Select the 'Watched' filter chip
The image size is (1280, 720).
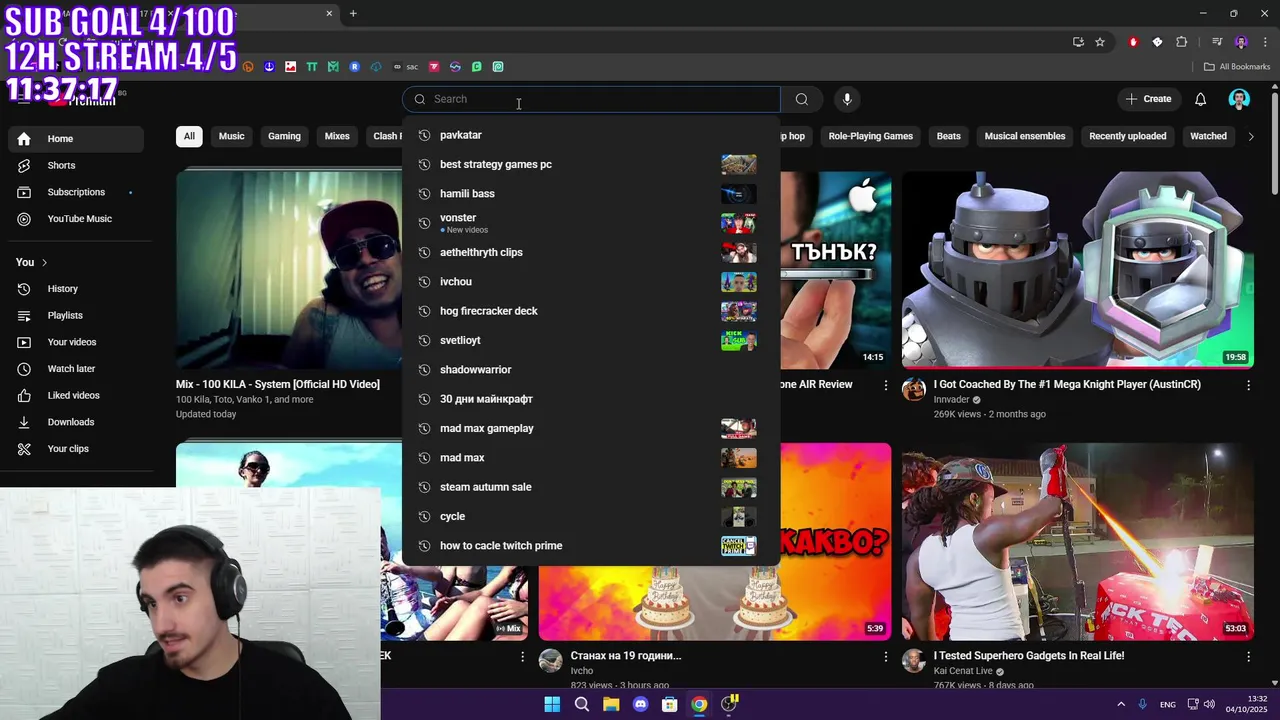[x=1208, y=136]
